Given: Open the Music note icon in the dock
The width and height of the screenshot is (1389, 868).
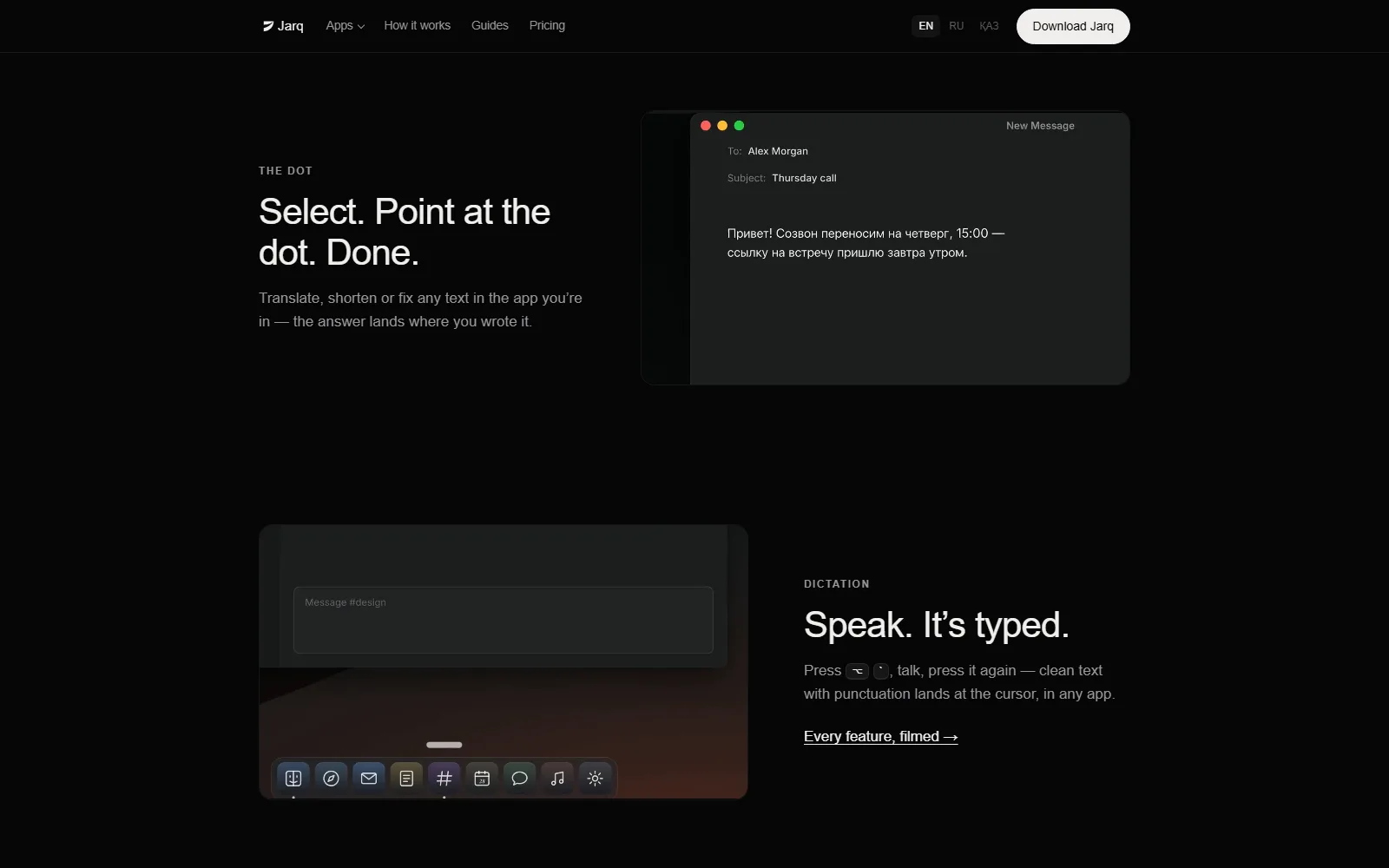Looking at the screenshot, I should (557, 779).
